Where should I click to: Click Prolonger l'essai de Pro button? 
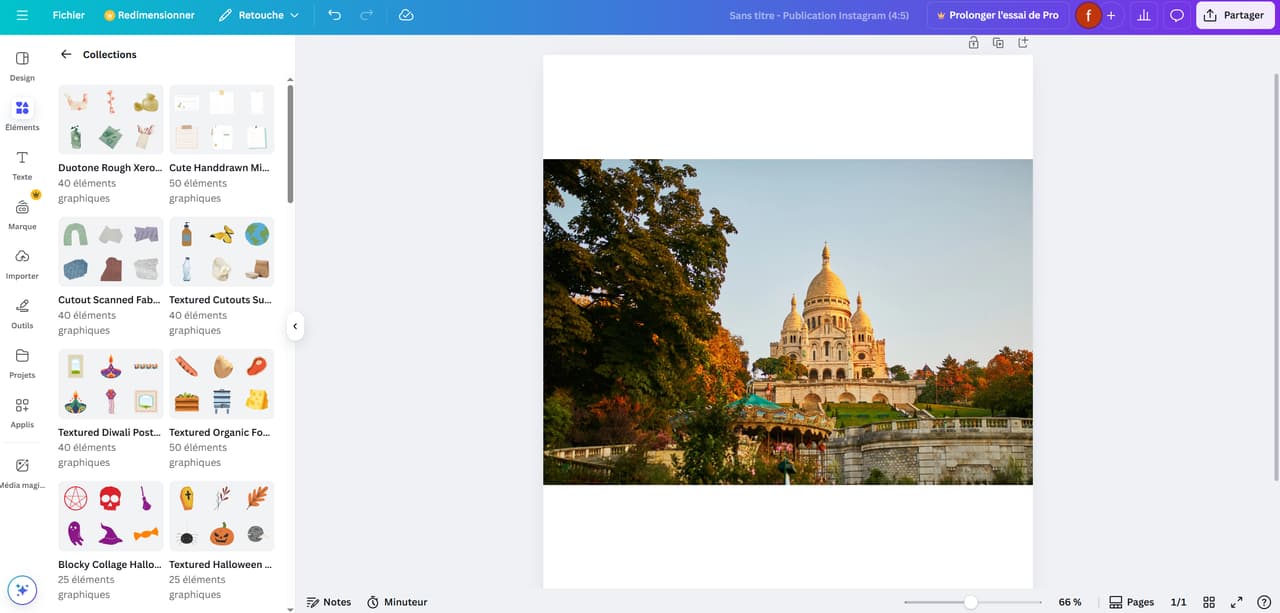996,15
